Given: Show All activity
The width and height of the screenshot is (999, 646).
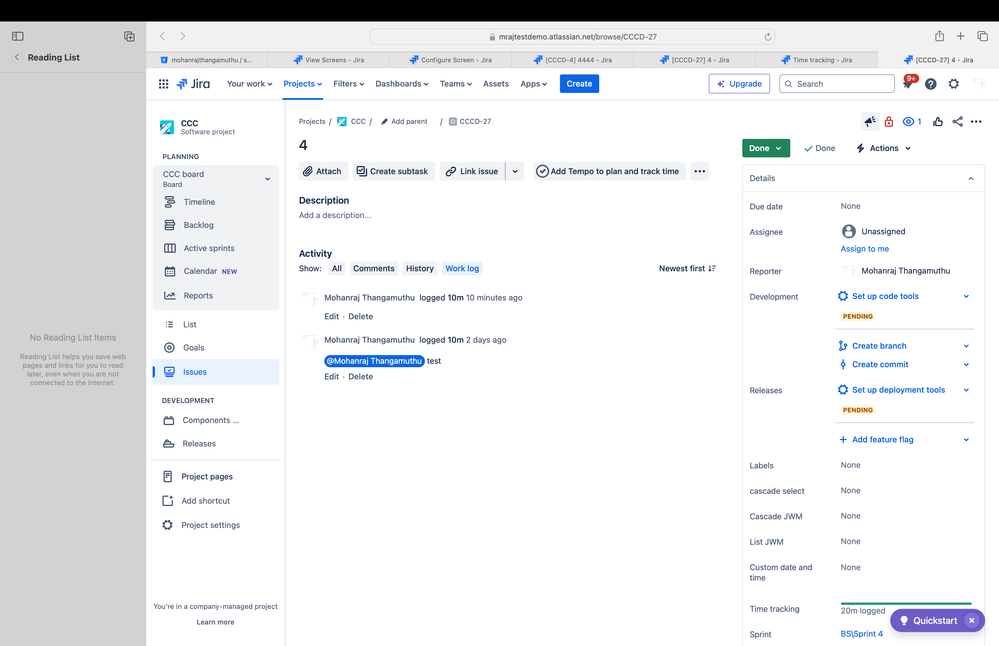Looking at the screenshot, I should (336, 268).
